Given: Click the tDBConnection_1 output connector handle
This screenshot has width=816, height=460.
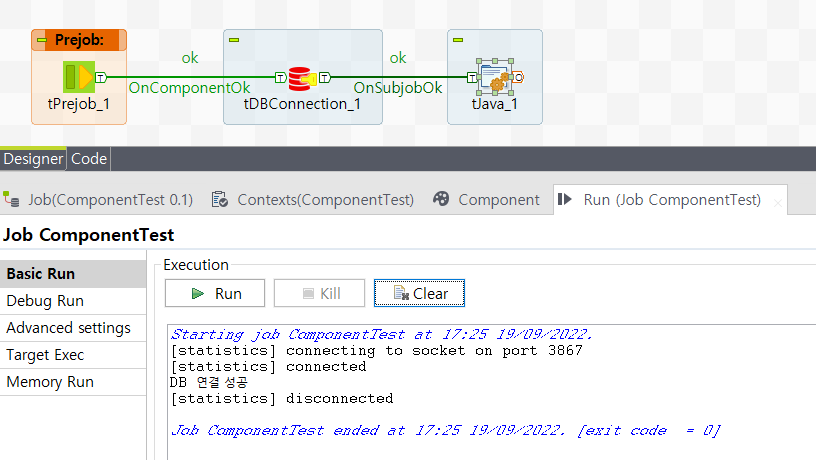Looking at the screenshot, I should point(325,78).
